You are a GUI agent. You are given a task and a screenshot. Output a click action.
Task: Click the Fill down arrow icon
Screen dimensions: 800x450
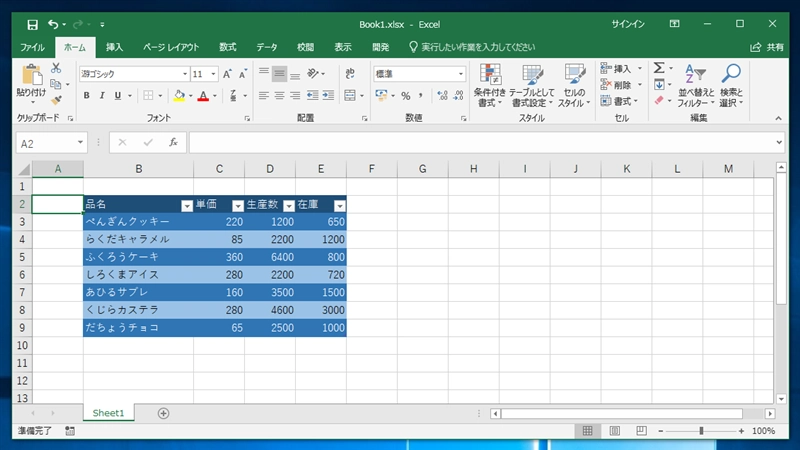(659, 84)
